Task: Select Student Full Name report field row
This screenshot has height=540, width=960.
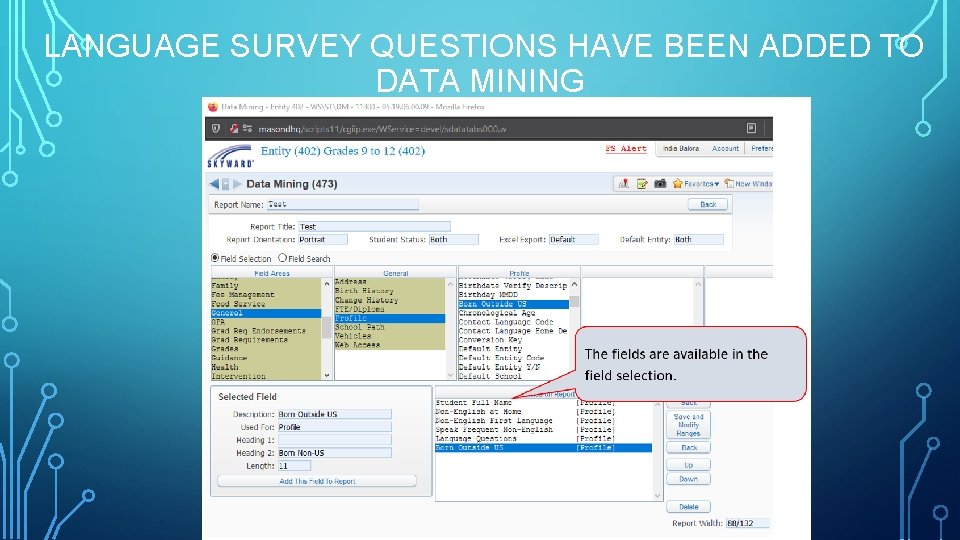Action: click(544, 403)
